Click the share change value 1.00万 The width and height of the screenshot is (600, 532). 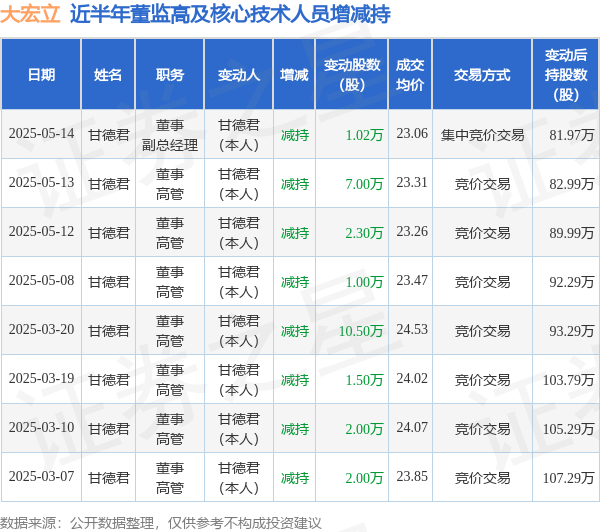coord(364,282)
